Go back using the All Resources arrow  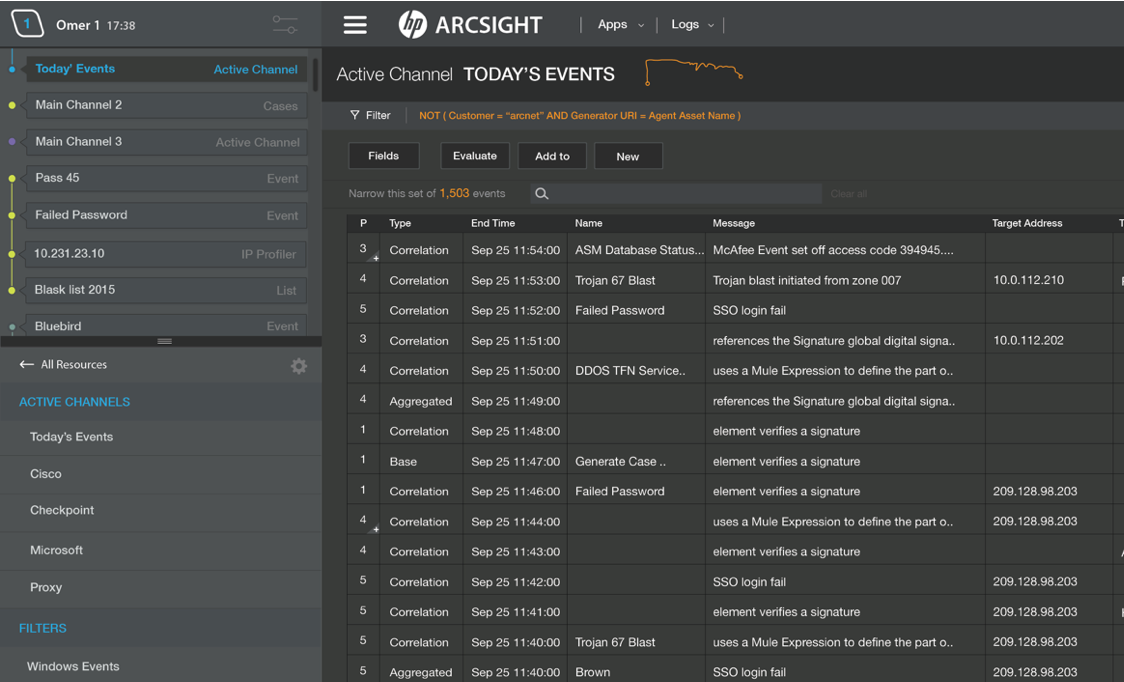coord(27,364)
